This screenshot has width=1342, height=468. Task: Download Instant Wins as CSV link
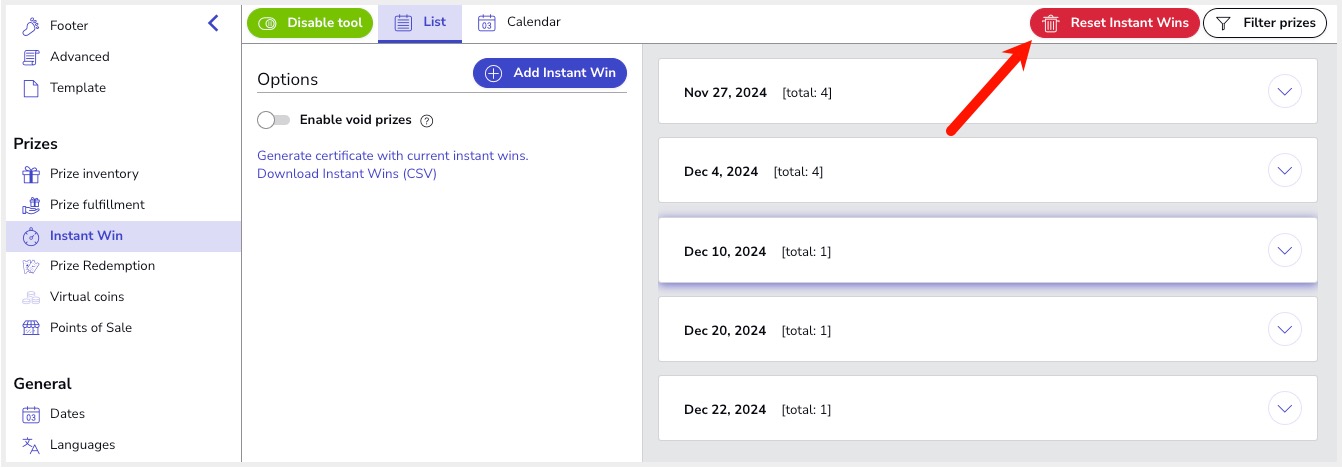347,174
